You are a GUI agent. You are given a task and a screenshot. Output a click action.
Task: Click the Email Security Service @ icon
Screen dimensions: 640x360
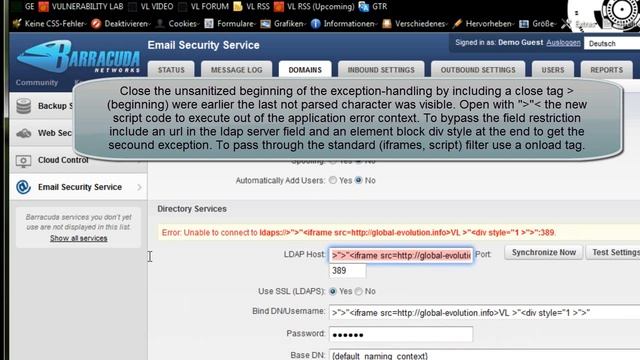(24, 187)
